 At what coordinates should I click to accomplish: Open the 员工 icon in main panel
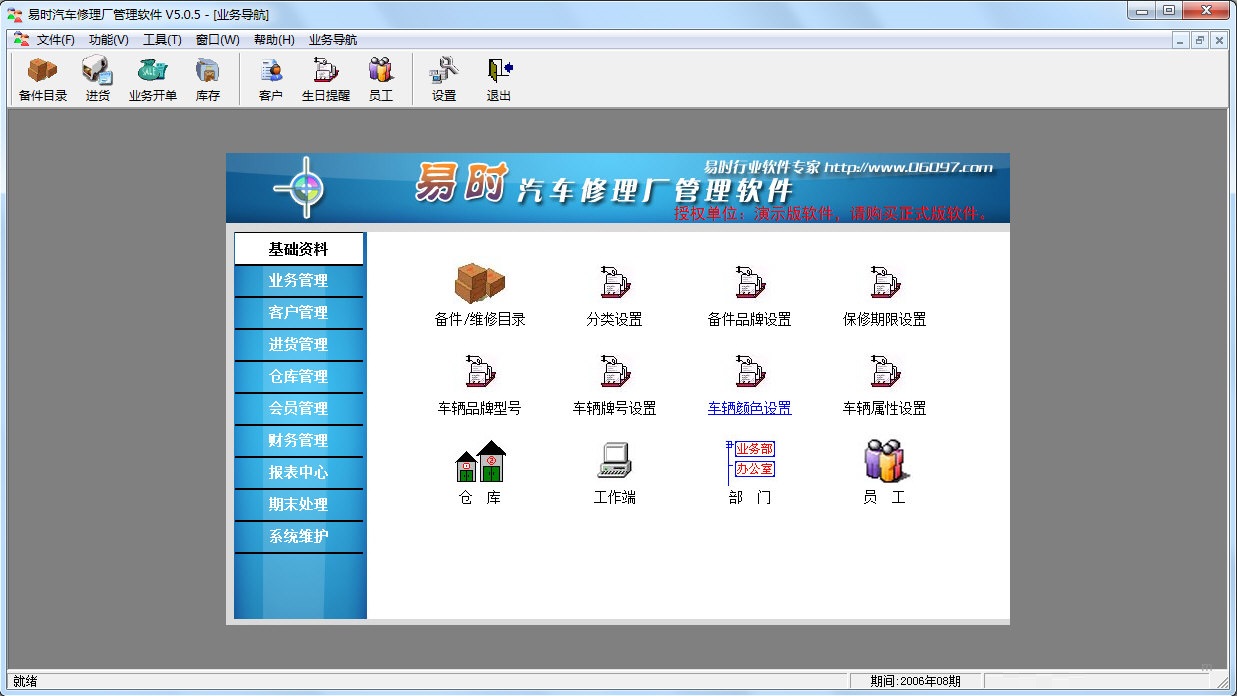point(884,462)
